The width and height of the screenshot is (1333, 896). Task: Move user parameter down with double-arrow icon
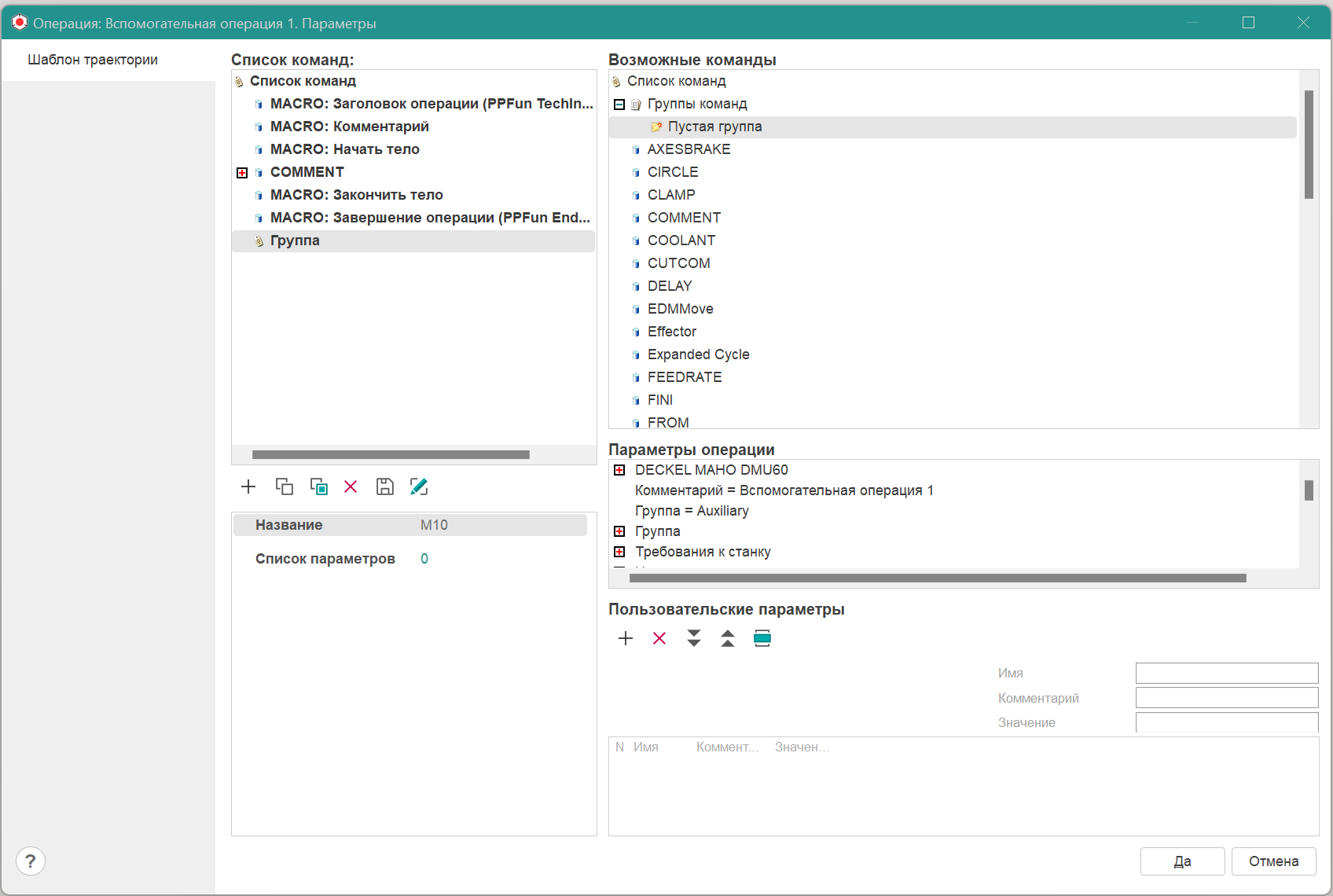pyautogui.click(x=693, y=638)
